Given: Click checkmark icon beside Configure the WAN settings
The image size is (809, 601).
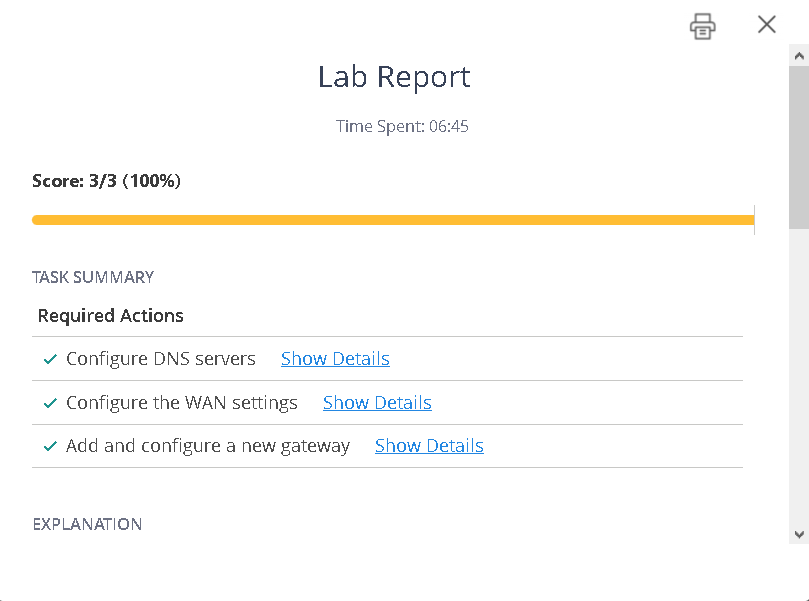Looking at the screenshot, I should (50, 404).
